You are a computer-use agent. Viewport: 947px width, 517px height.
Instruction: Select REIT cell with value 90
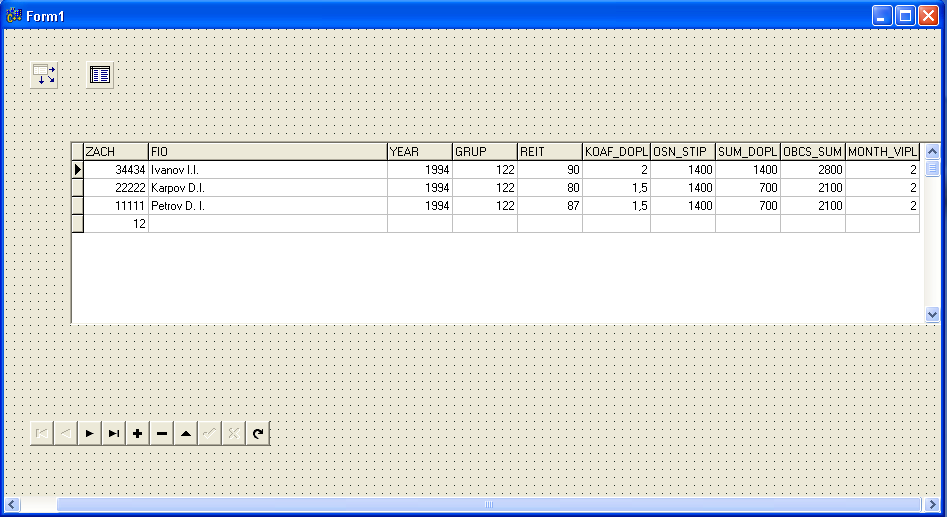pyautogui.click(x=550, y=170)
